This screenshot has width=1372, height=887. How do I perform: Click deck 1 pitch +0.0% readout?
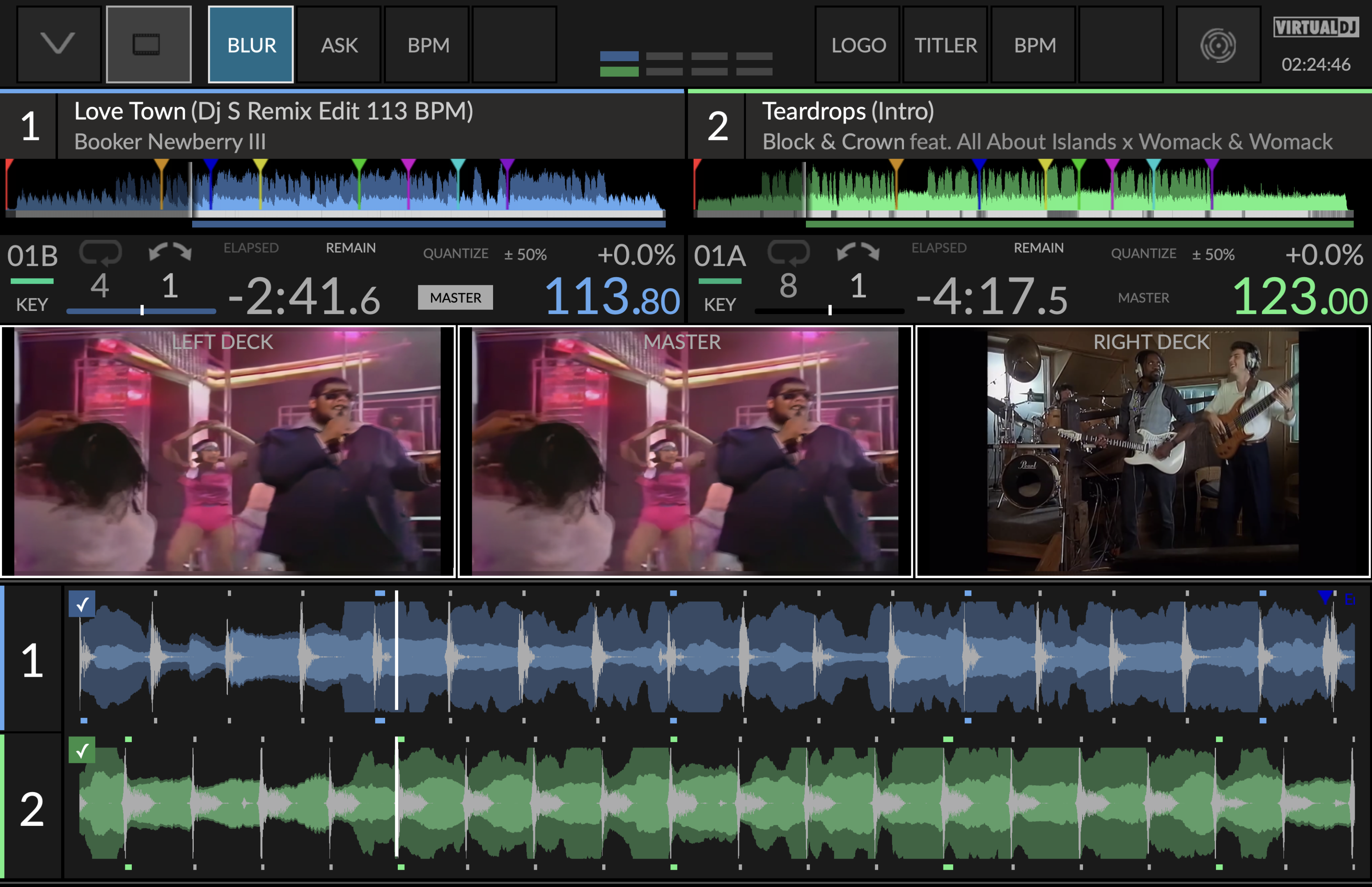(636, 255)
